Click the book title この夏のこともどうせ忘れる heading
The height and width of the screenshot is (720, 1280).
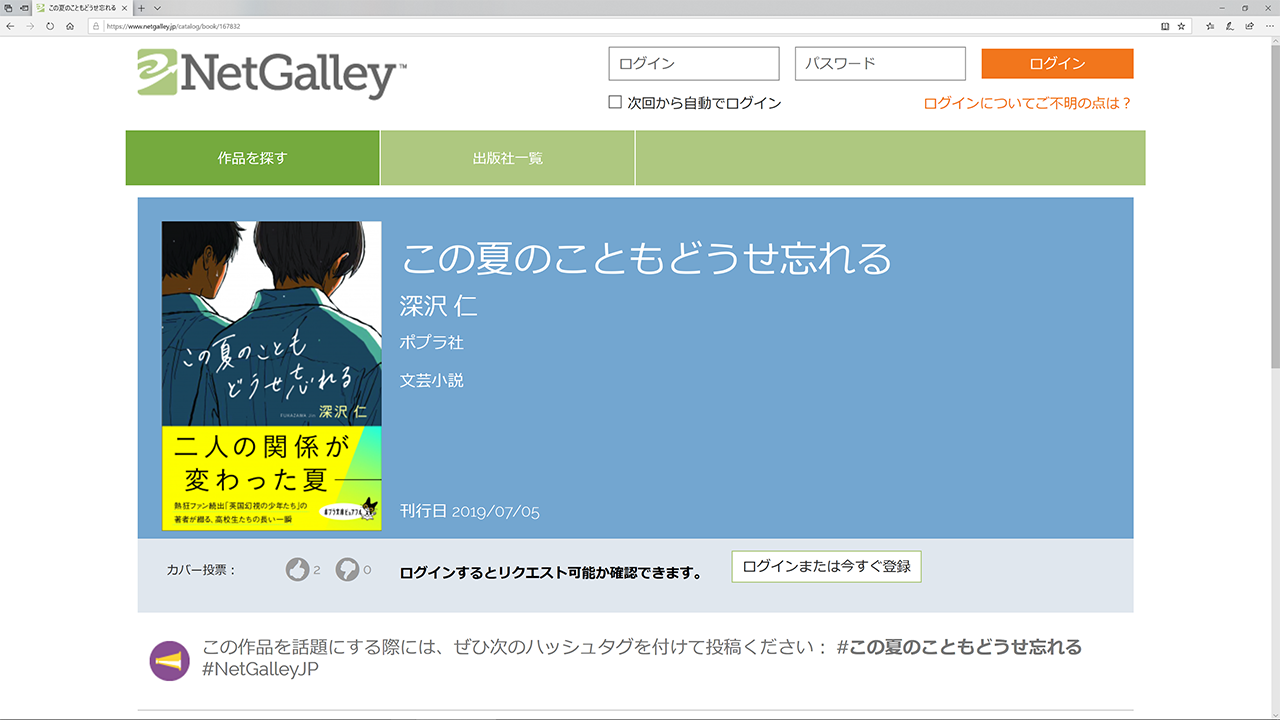pos(646,259)
